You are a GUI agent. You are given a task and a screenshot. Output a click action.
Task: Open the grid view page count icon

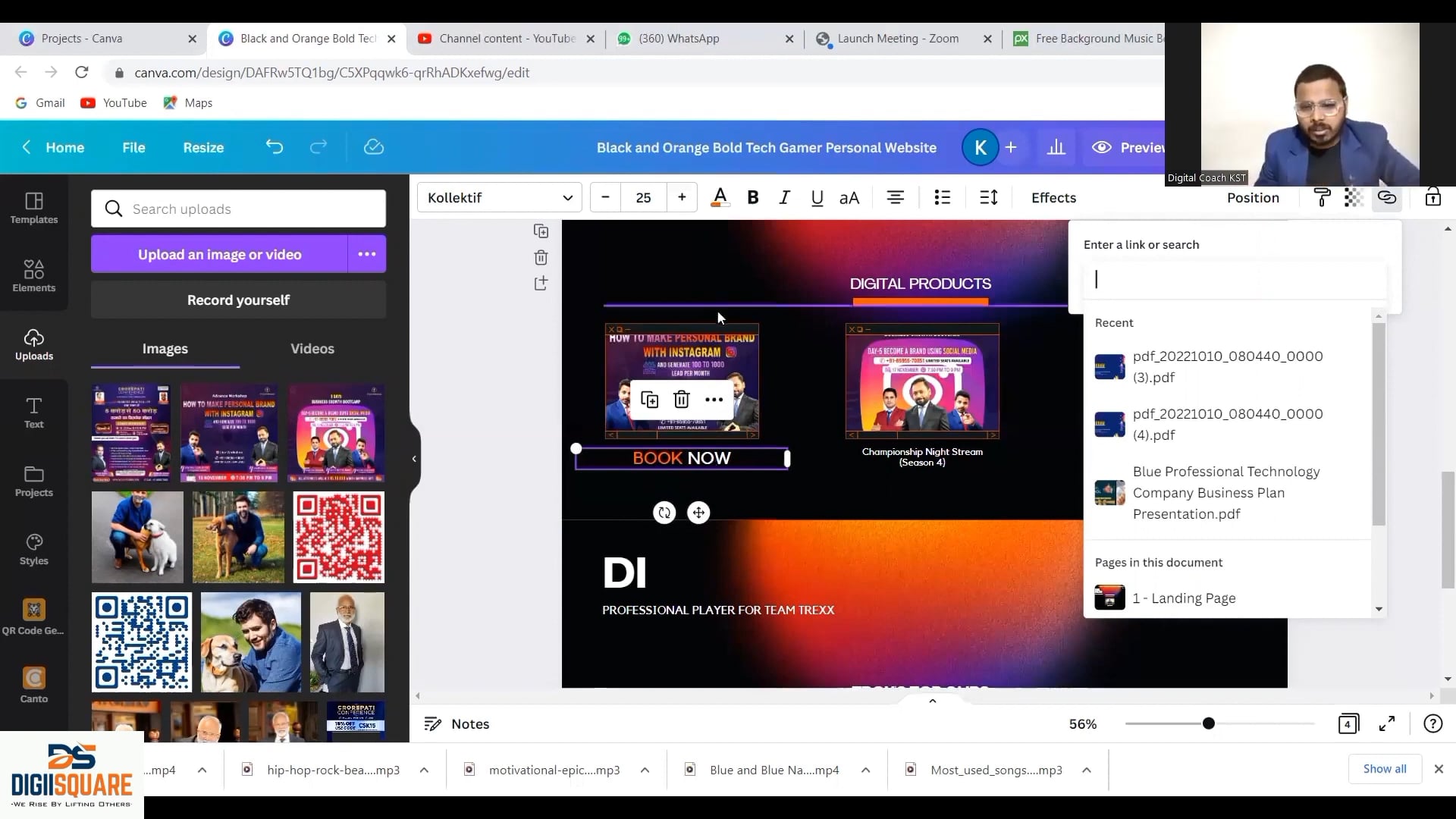(1348, 724)
